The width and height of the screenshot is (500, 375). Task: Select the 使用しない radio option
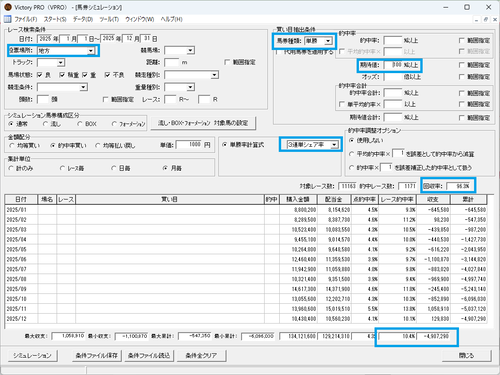pyautogui.click(x=351, y=140)
